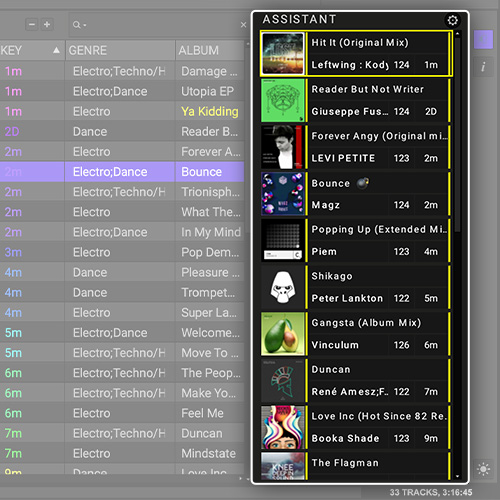Select Booka Shade artist entry
The height and width of the screenshot is (500, 500).
click(345, 438)
